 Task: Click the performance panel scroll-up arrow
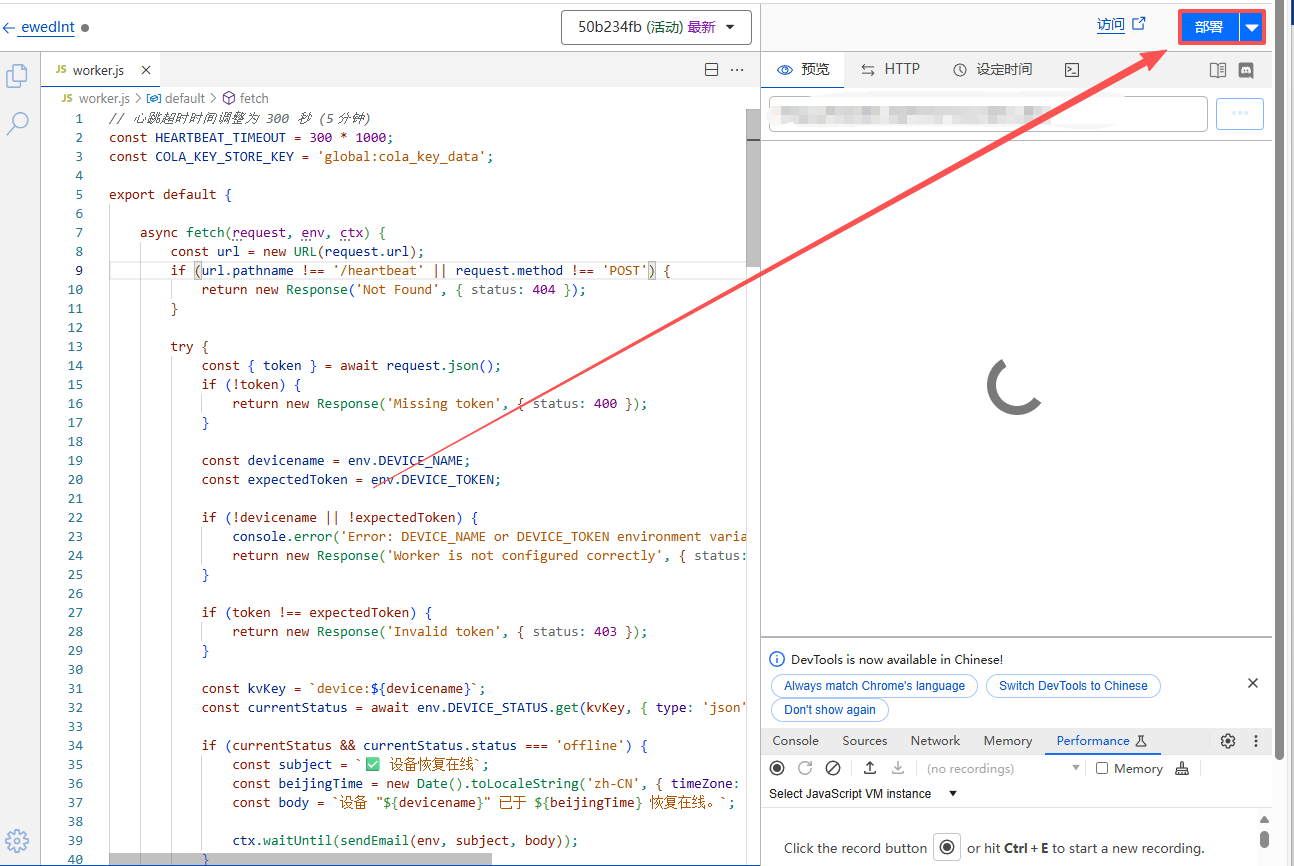pyautogui.click(x=1264, y=819)
